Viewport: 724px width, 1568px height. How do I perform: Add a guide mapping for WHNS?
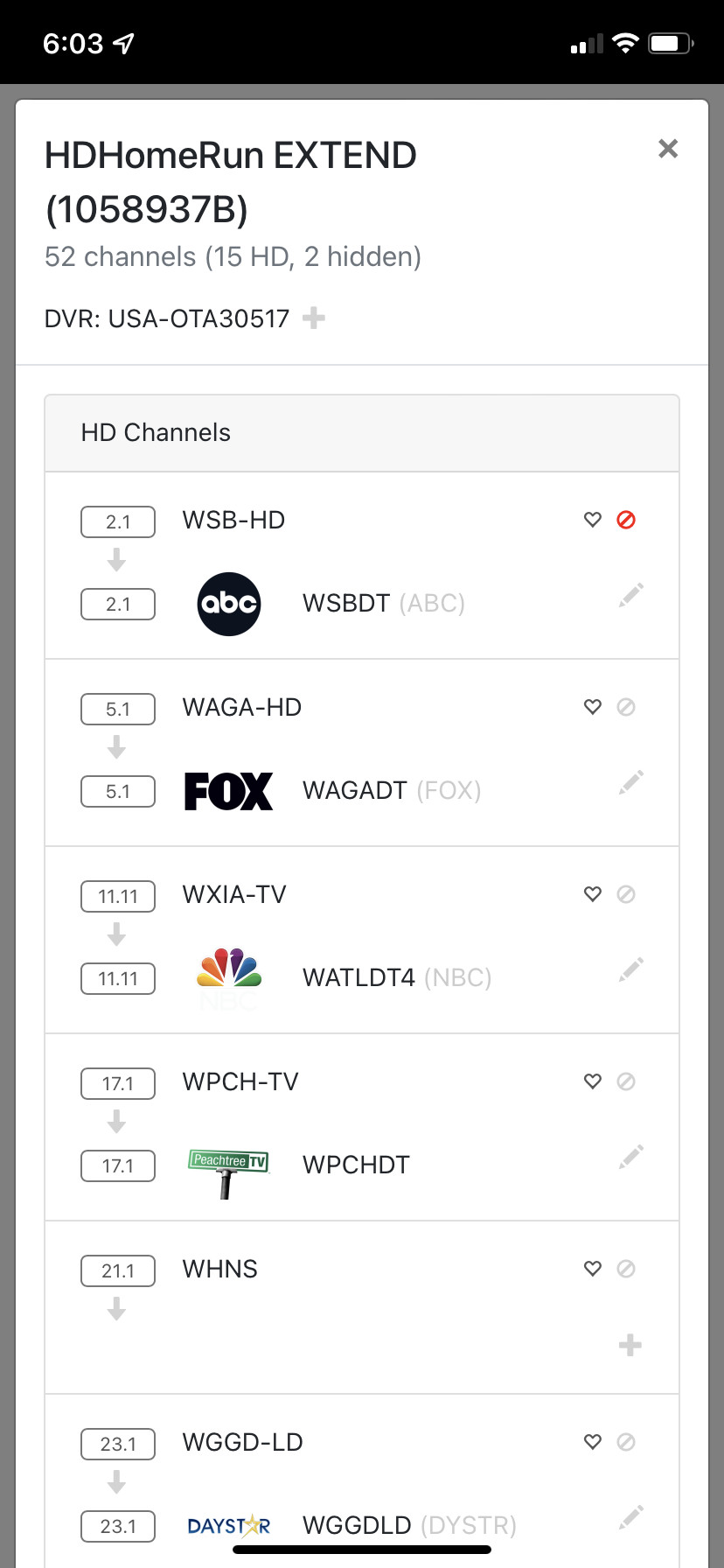[630, 1345]
